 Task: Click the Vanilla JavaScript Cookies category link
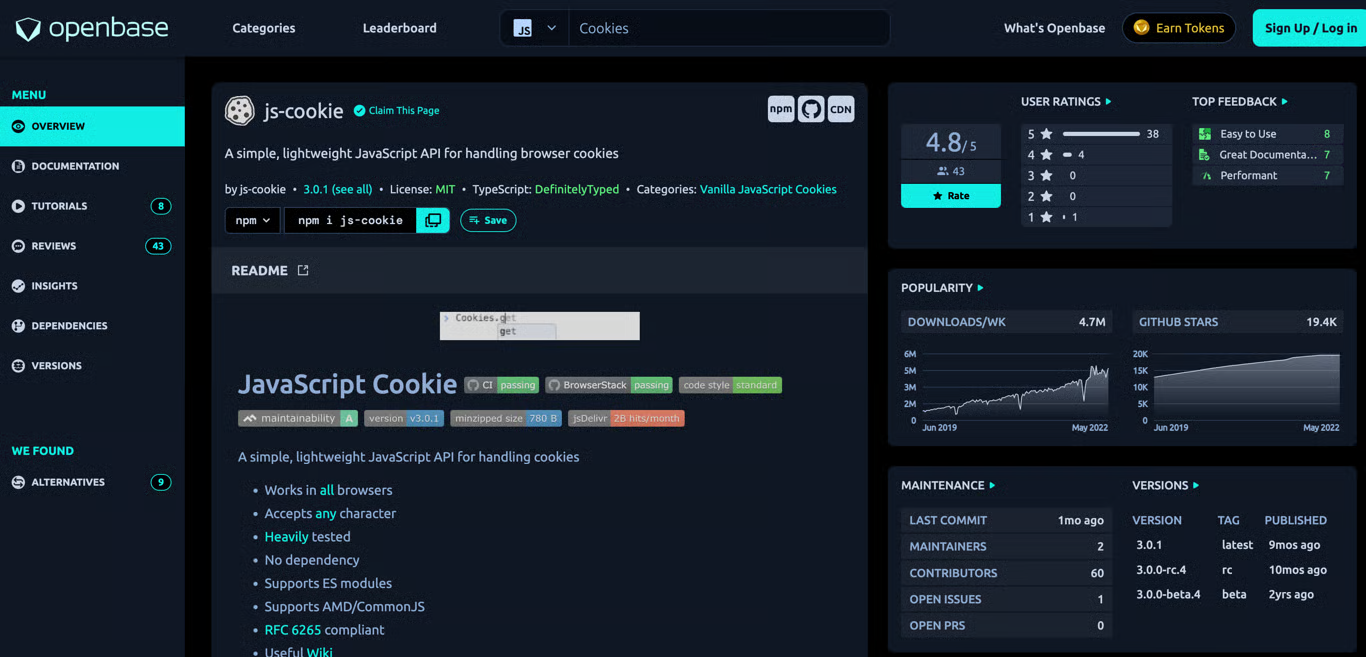point(768,189)
